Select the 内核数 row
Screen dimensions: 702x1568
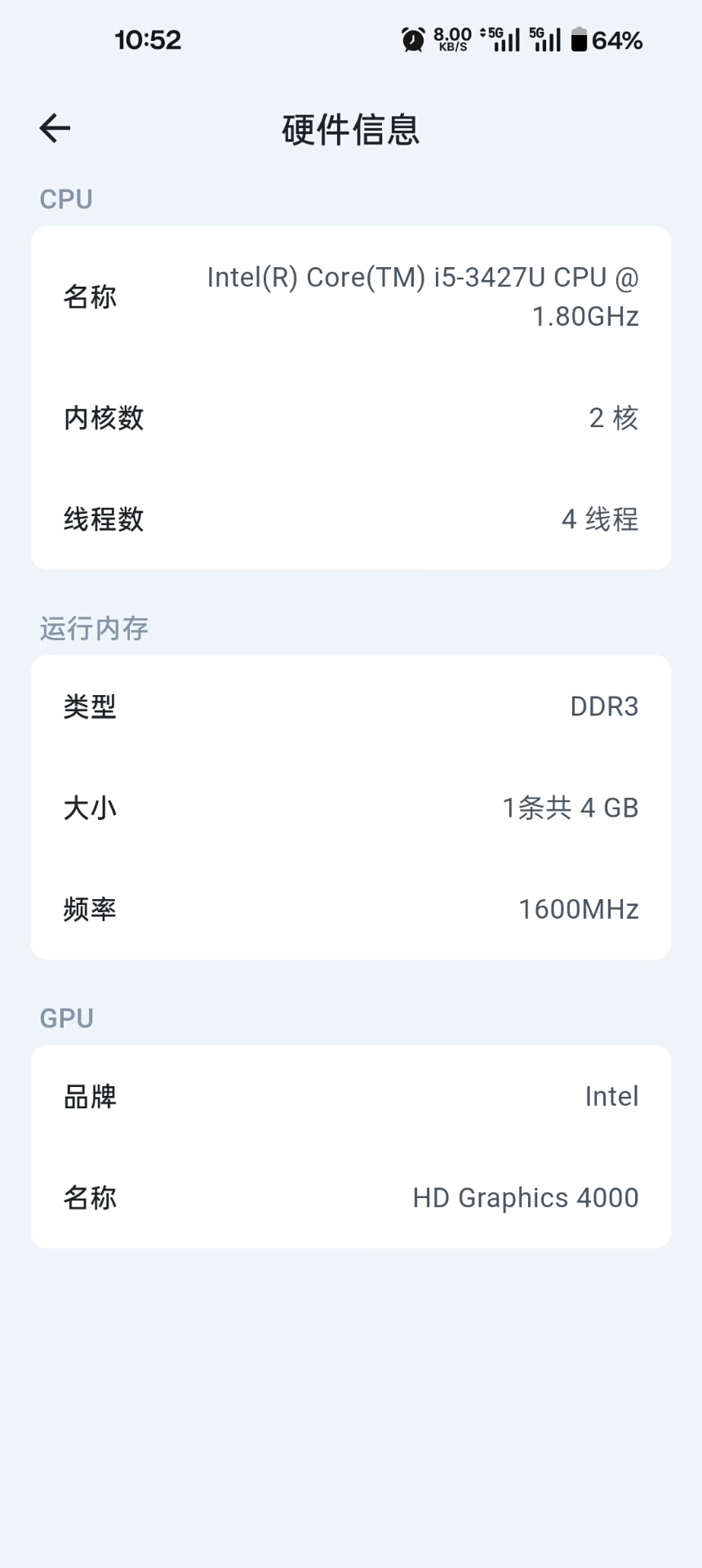[x=351, y=418]
